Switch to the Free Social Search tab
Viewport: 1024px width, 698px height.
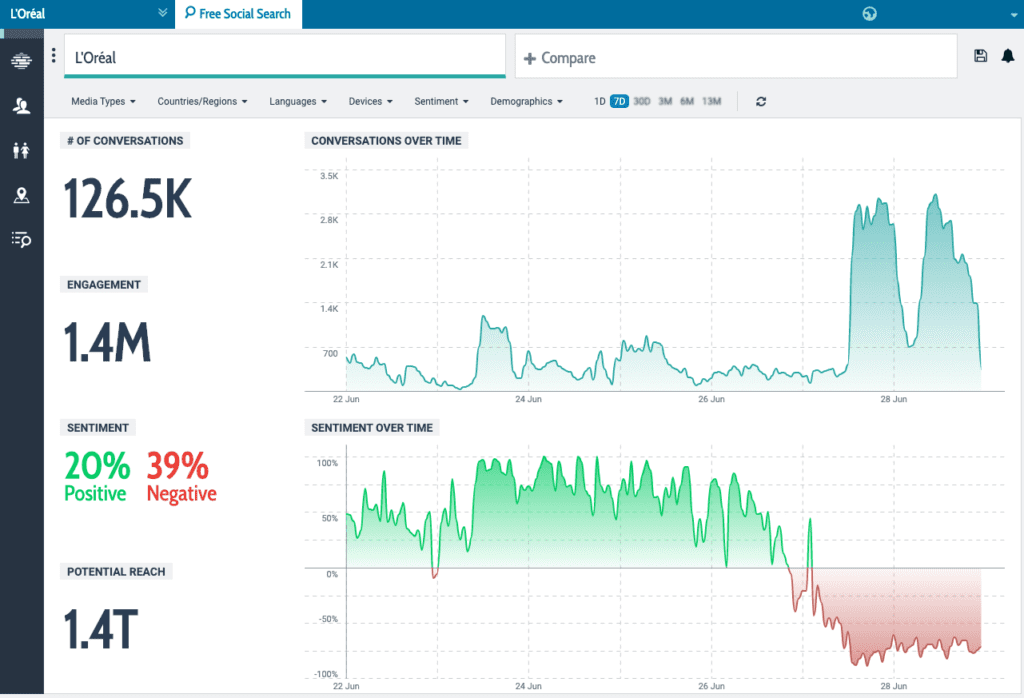click(x=238, y=14)
